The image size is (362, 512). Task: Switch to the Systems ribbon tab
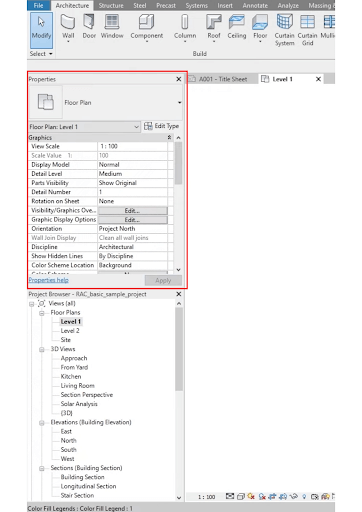pos(196,6)
